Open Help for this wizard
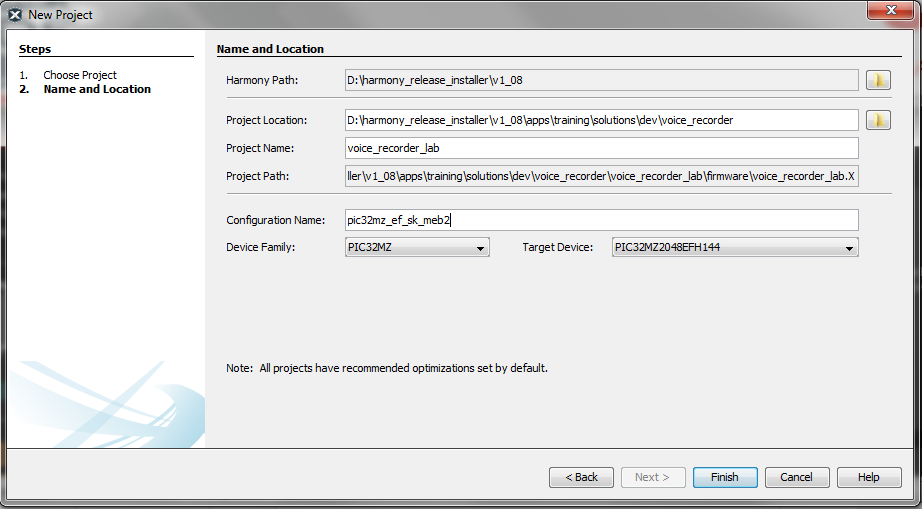Viewport: 922px width, 509px height. click(868, 477)
